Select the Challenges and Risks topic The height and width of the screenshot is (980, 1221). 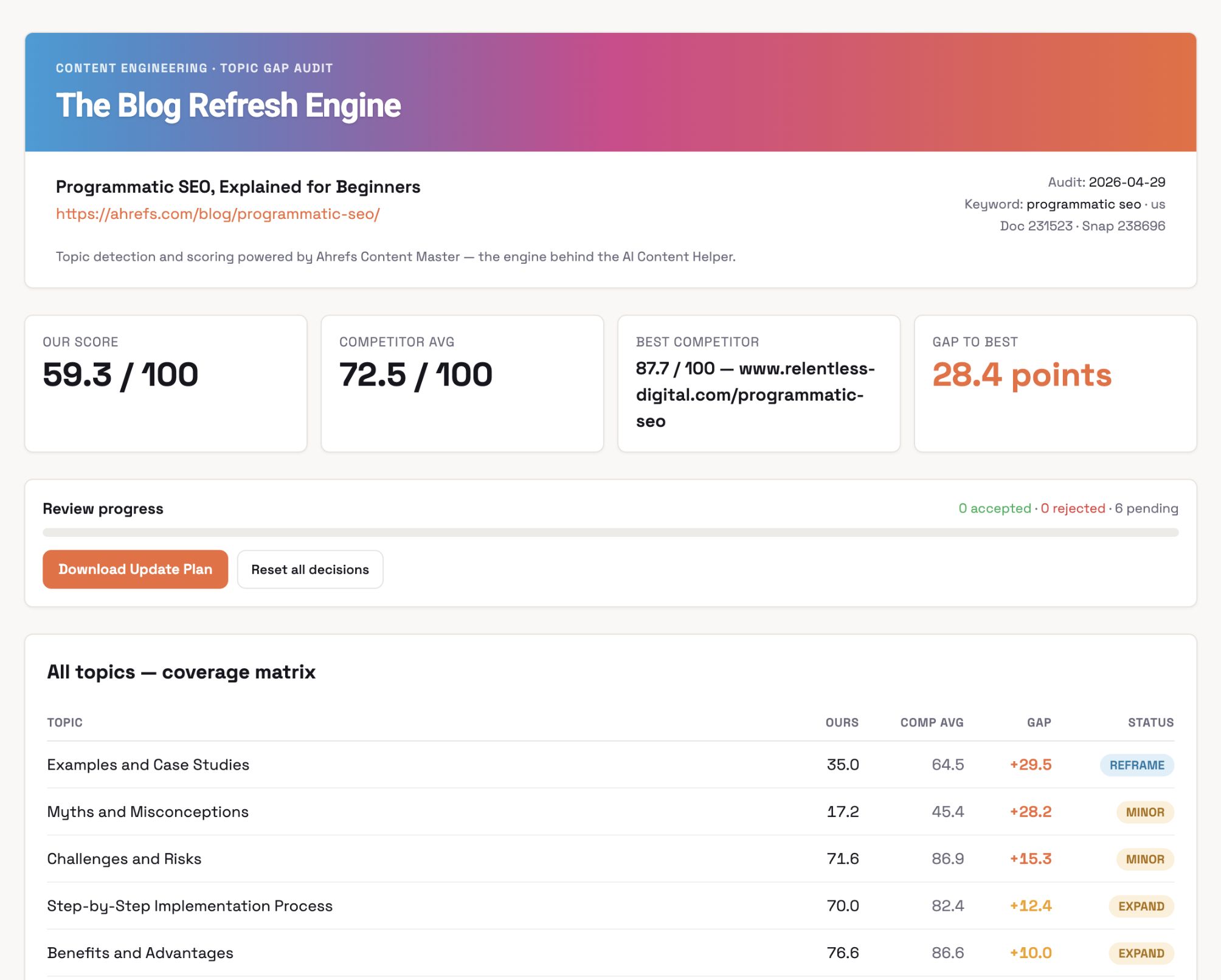[x=124, y=858]
